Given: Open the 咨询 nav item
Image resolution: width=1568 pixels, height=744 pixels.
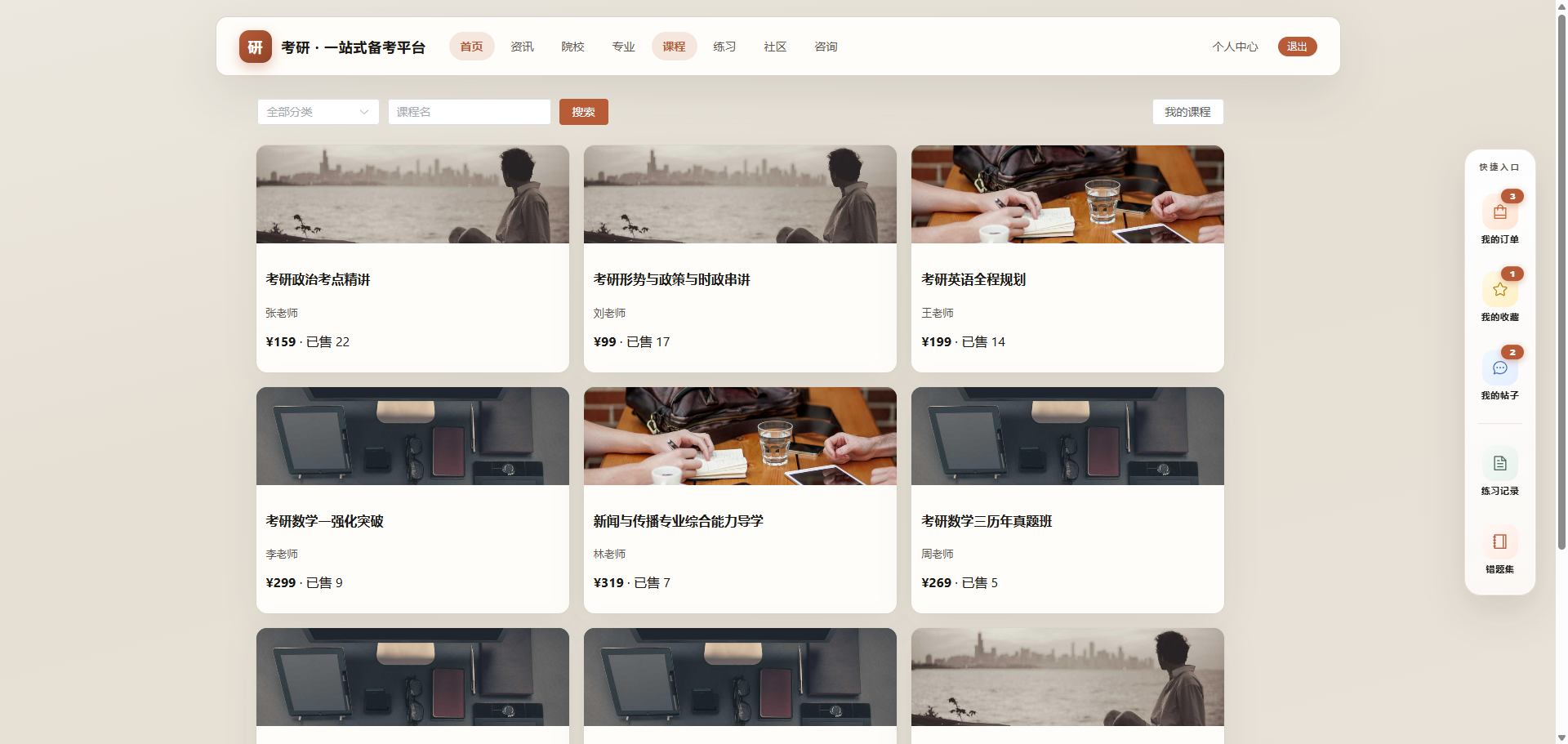Looking at the screenshot, I should [x=826, y=47].
